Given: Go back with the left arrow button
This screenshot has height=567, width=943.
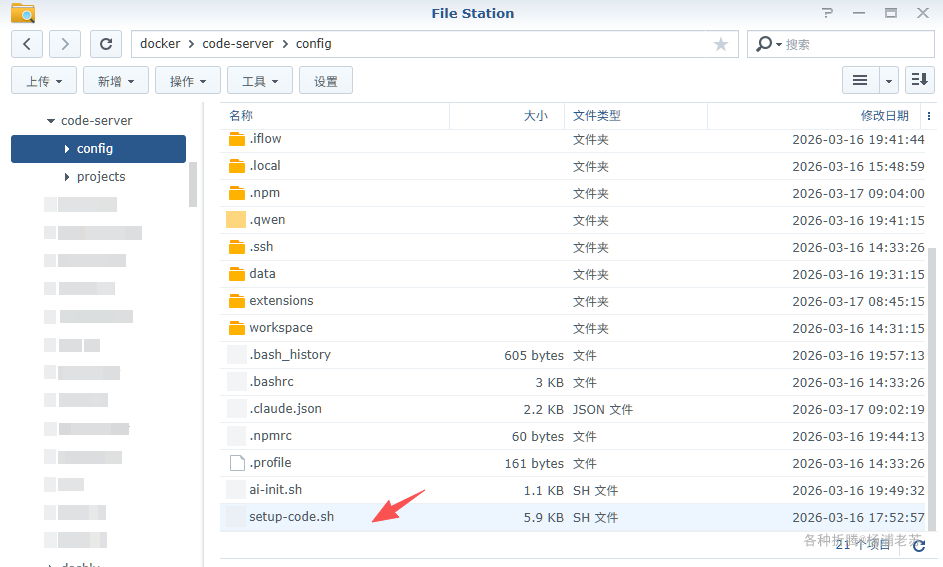Looking at the screenshot, I should (x=27, y=44).
